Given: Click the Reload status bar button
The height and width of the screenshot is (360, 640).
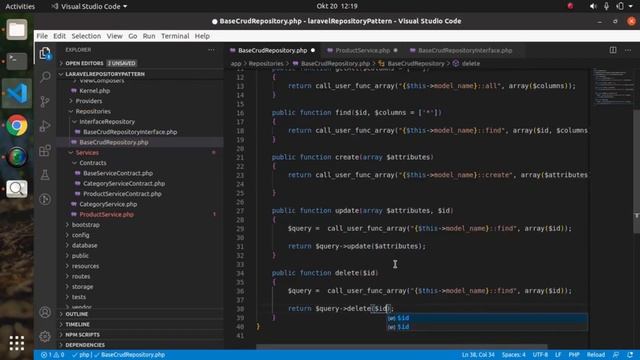Looking at the screenshot, I should (x=596, y=355).
